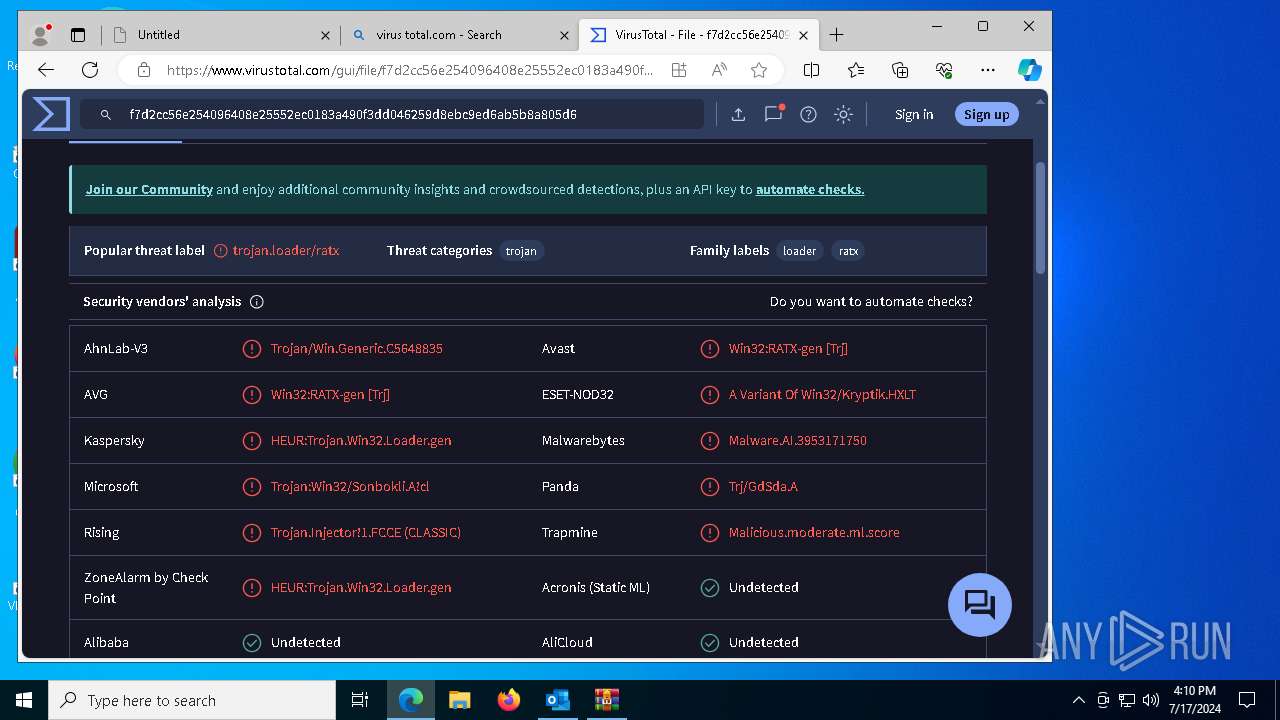The image size is (1280, 720).
Task: Click Malwarebytes result Malware.AI.3953171750
Action: tap(798, 441)
